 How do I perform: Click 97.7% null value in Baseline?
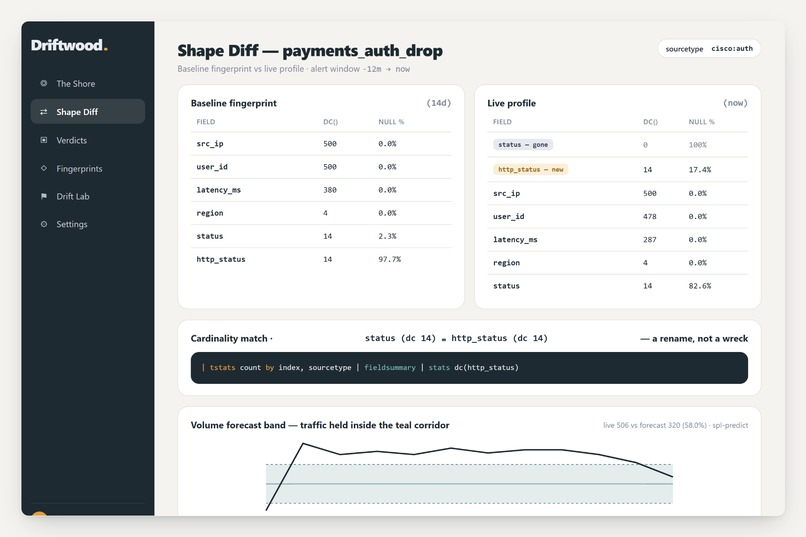click(390, 260)
